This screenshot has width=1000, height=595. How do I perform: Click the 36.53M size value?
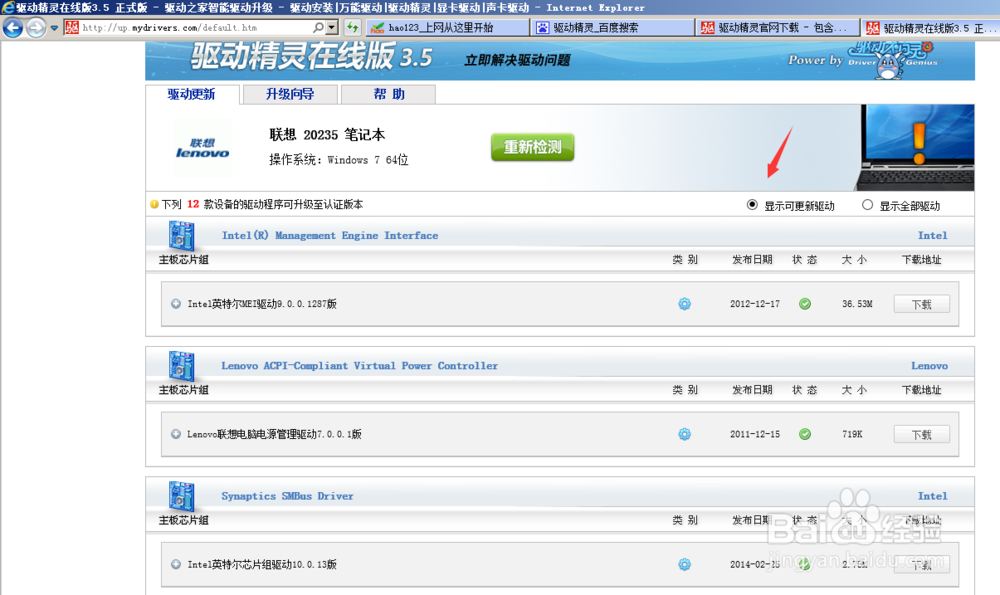[857, 304]
